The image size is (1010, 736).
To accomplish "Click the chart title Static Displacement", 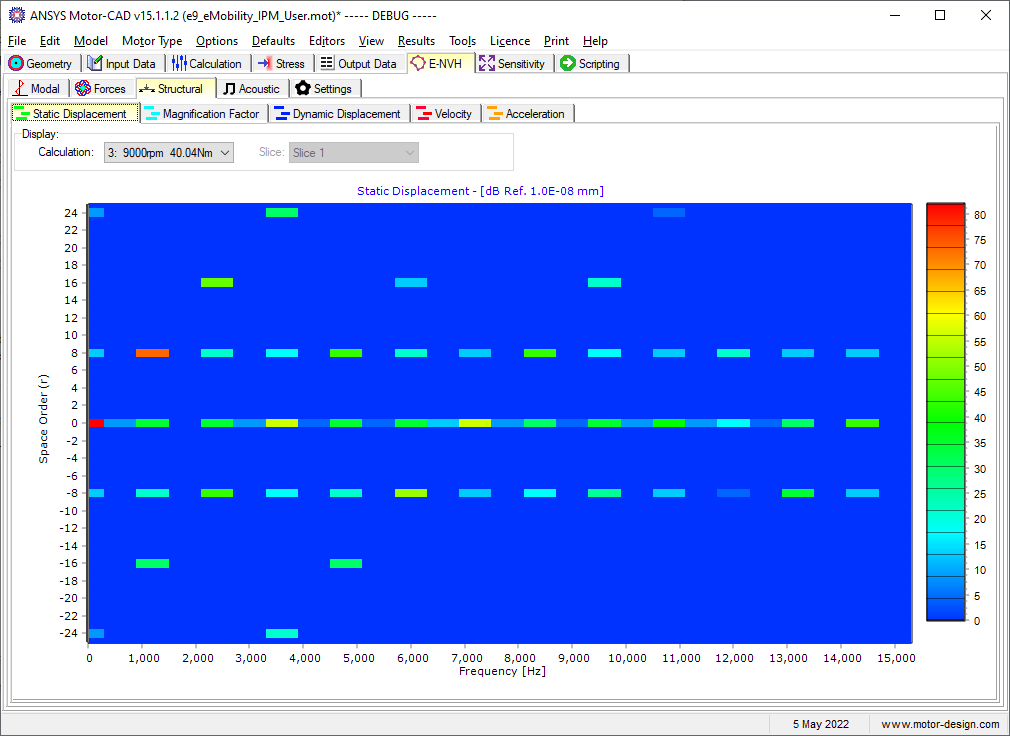I will point(480,191).
